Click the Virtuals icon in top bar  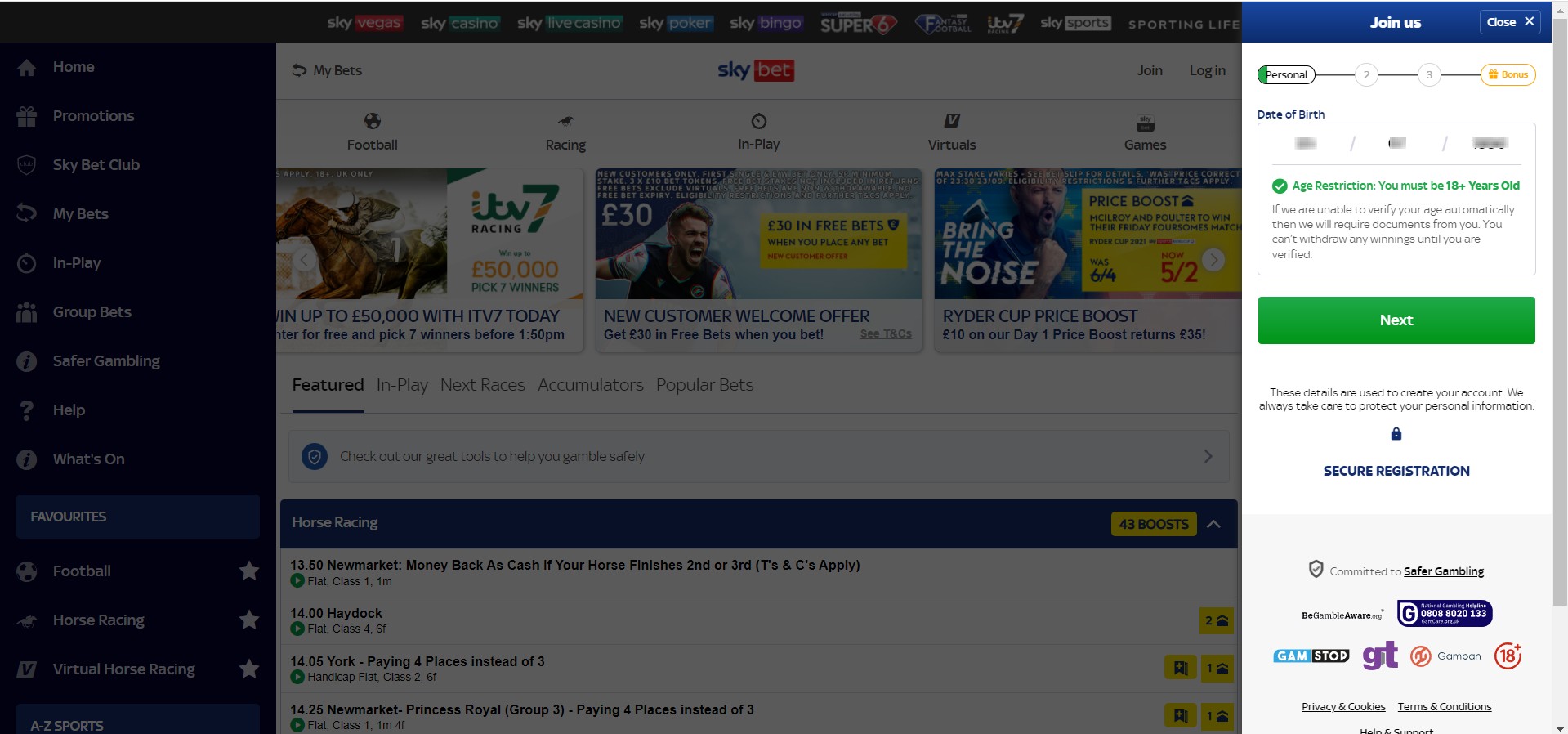point(952,121)
